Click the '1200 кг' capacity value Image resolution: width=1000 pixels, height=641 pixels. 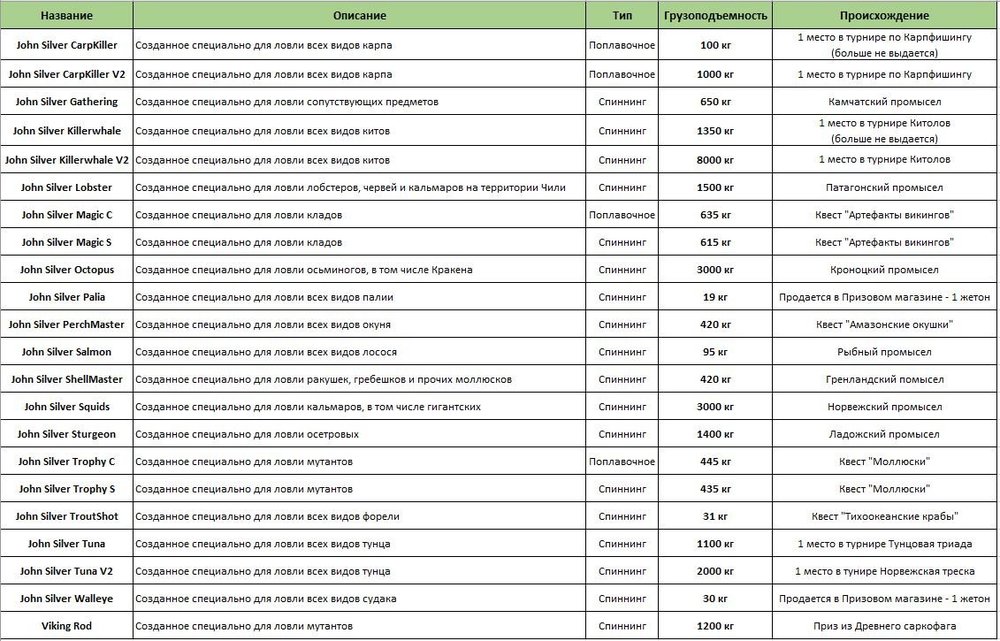coord(715,626)
